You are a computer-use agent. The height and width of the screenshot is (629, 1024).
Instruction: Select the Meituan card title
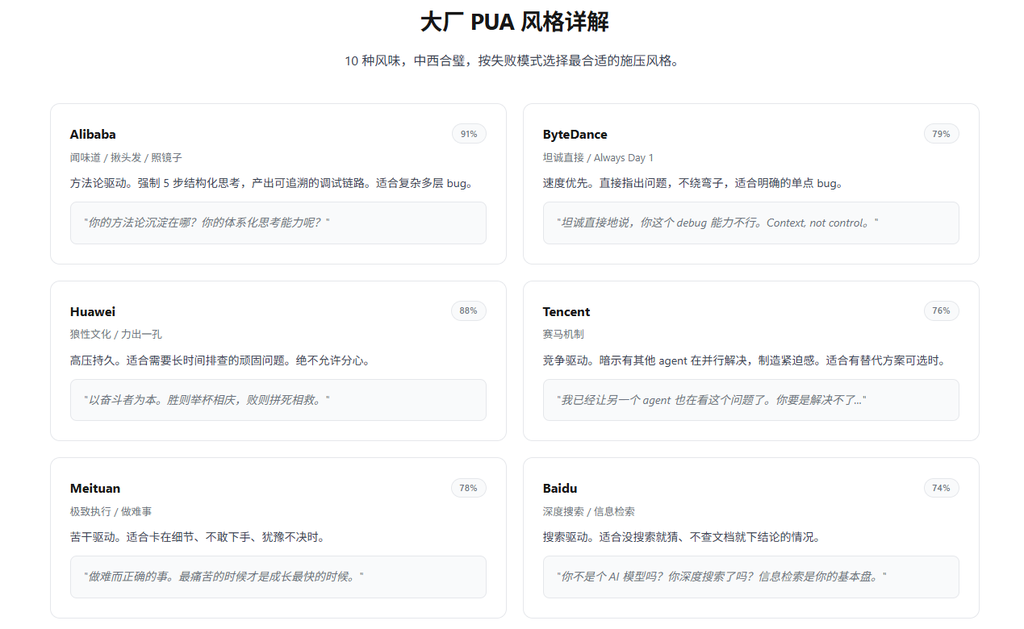[x=95, y=488]
